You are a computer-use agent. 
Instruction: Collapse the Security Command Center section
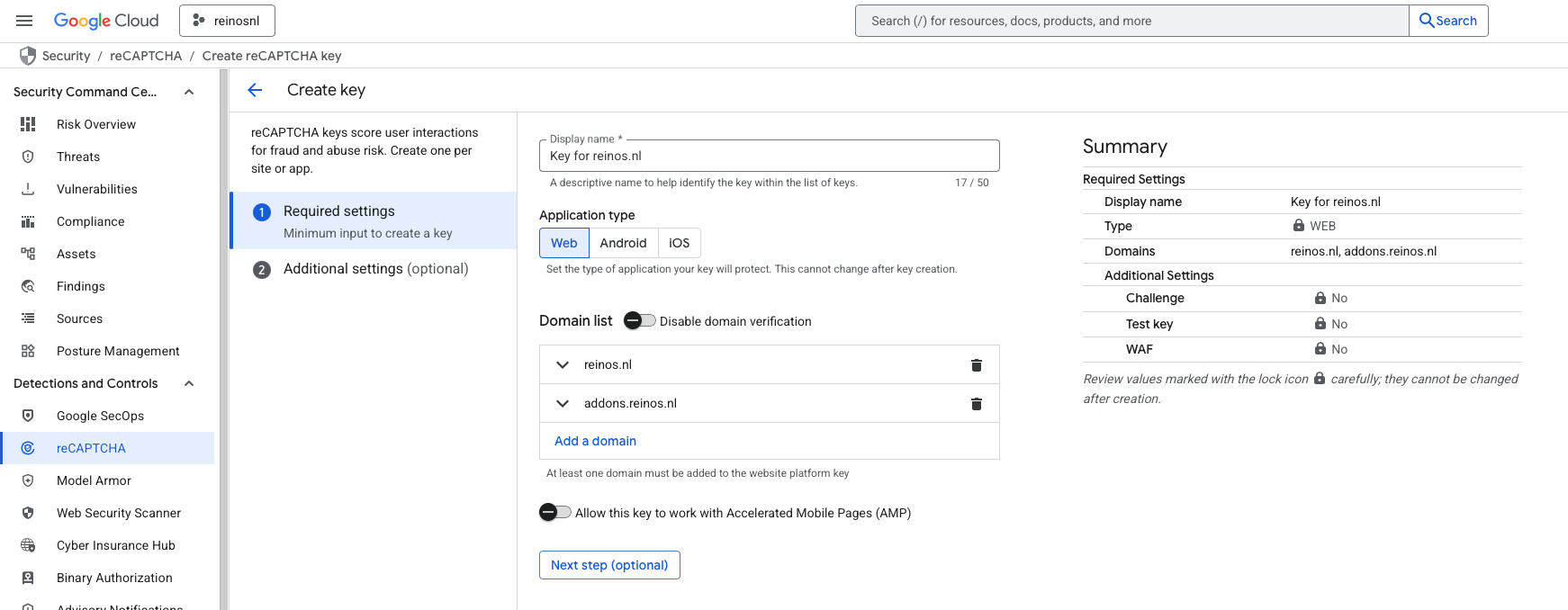(x=189, y=92)
